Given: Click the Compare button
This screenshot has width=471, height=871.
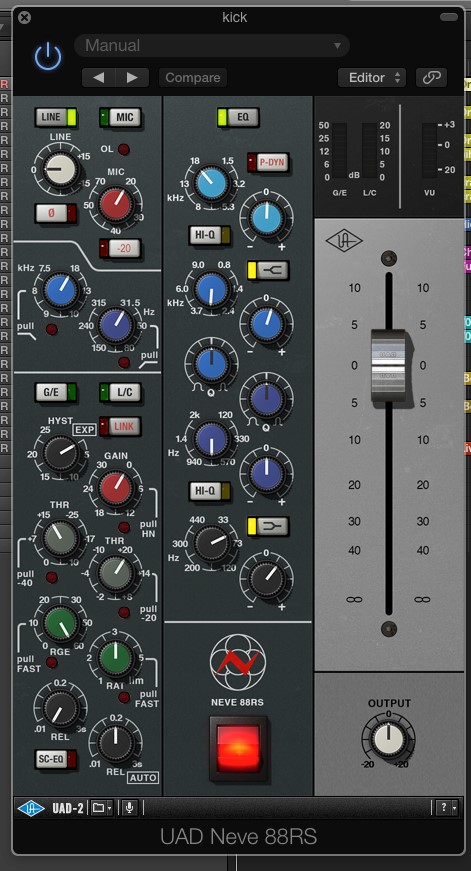Looking at the screenshot, I should [193, 78].
